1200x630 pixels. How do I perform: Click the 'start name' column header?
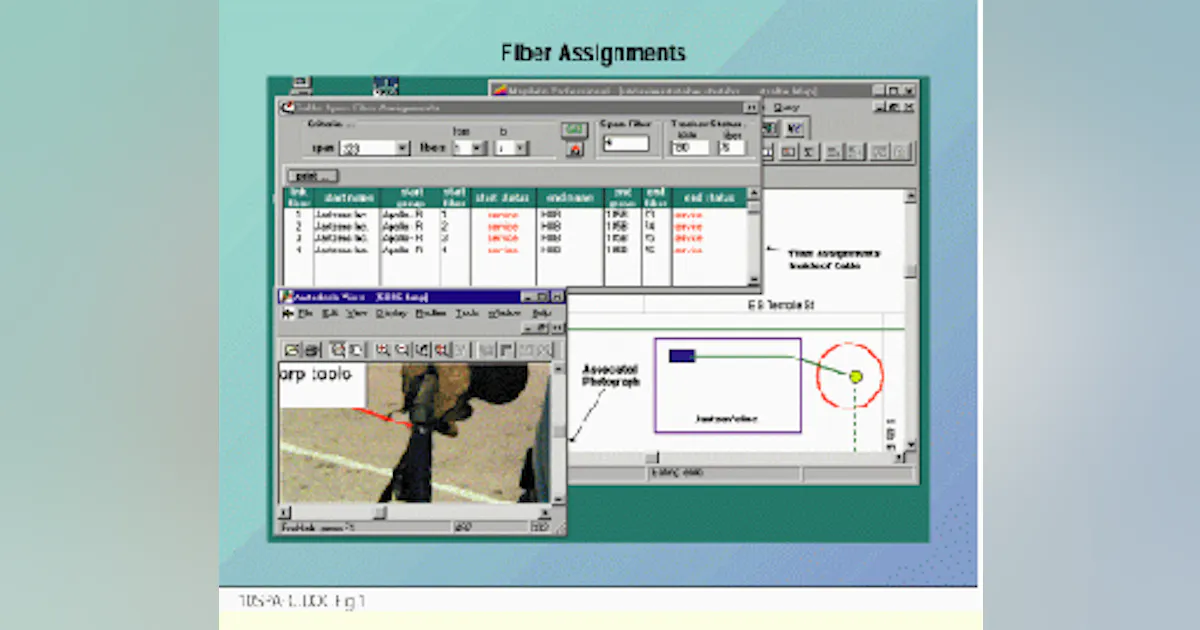point(346,198)
